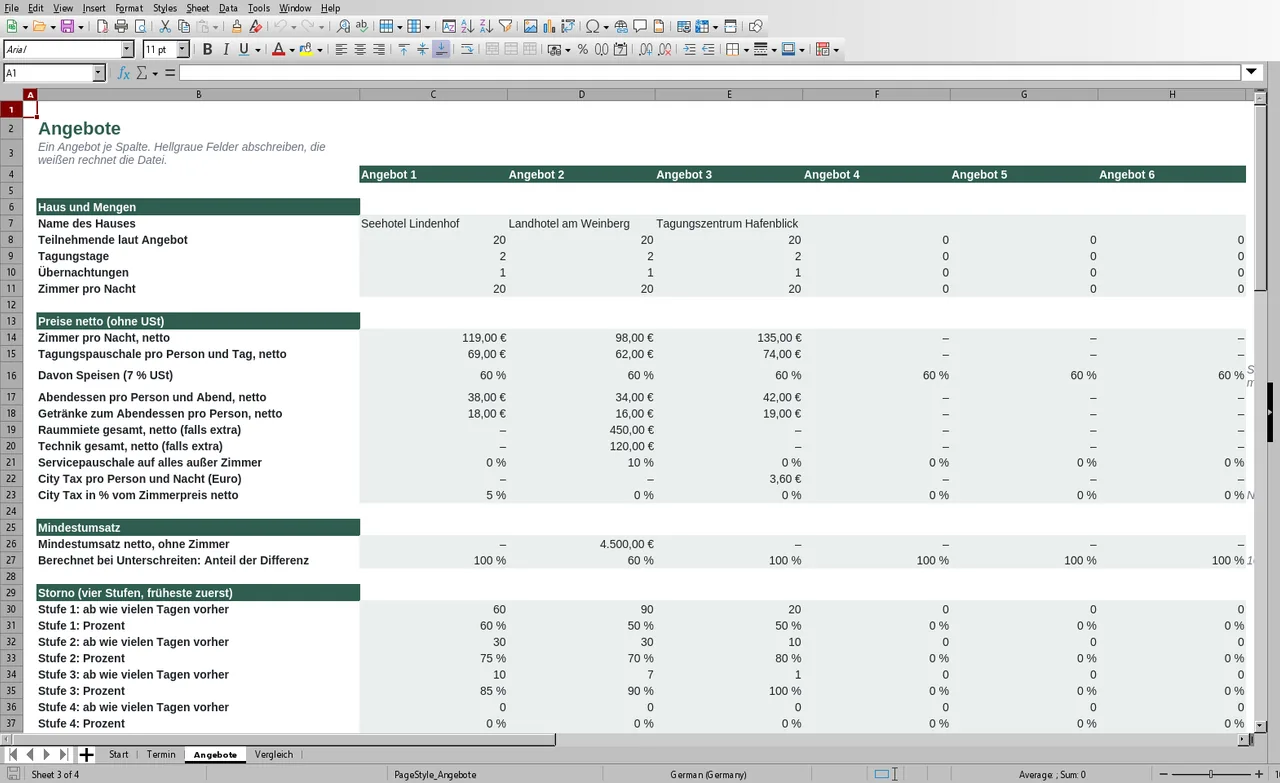Click zoom in plus button
1280x783 pixels.
[1259, 774]
